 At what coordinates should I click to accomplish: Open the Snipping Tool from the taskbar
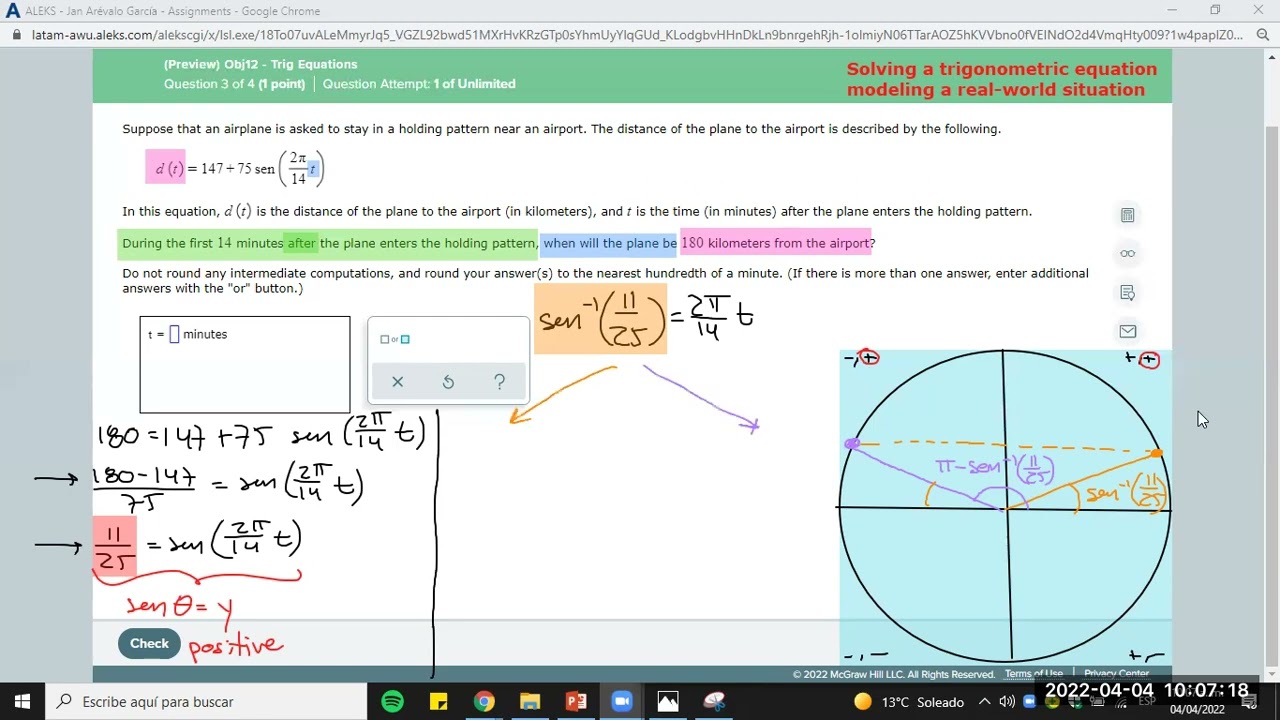714,701
